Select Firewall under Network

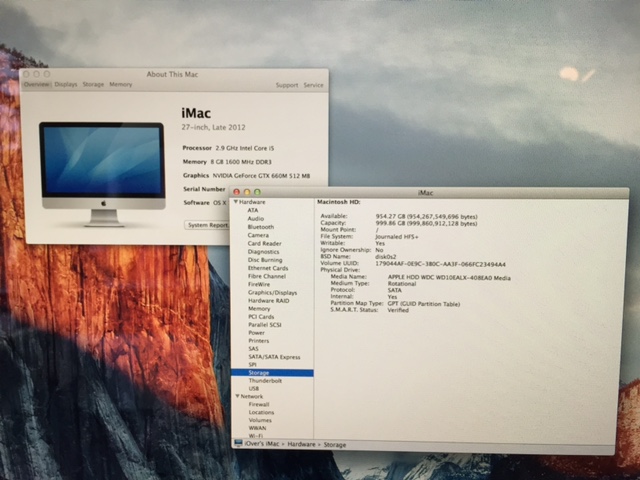pos(259,404)
